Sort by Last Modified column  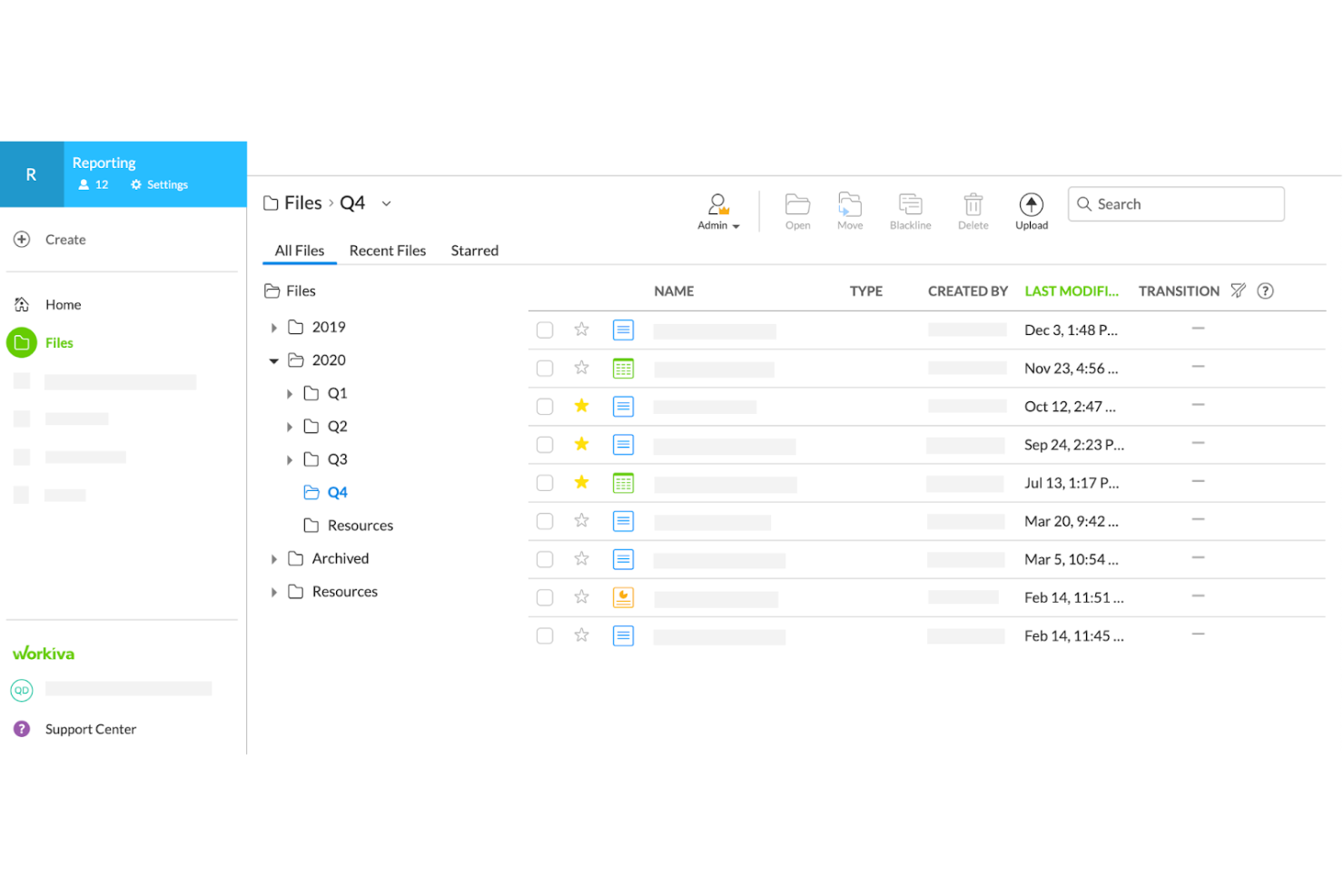pyautogui.click(x=1072, y=291)
